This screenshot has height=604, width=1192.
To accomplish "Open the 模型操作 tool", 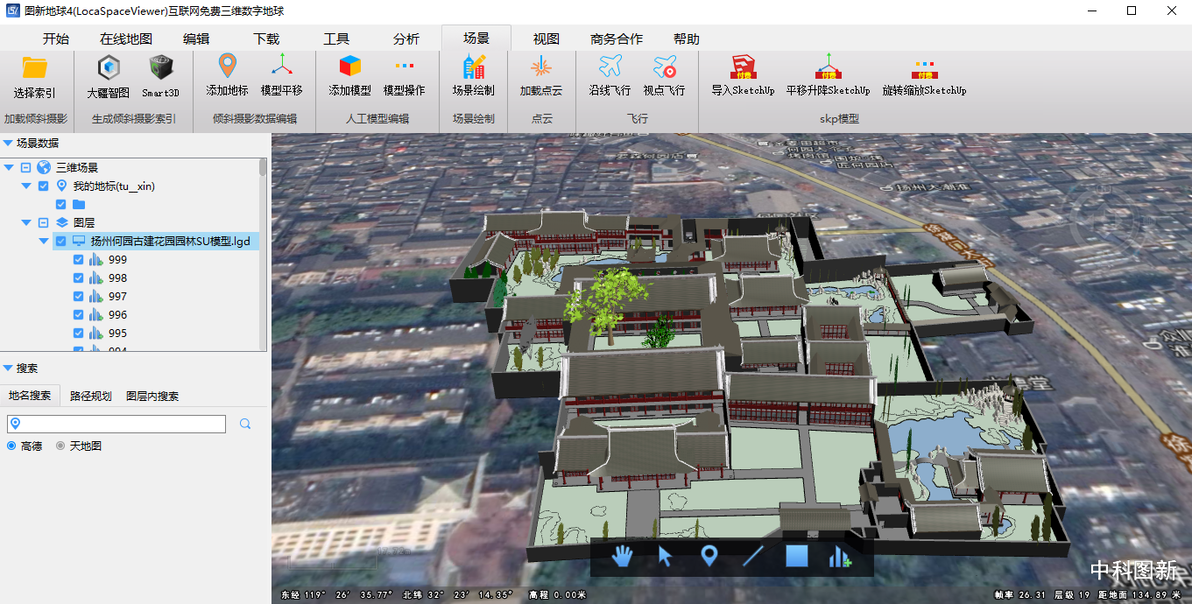I will tap(404, 74).
